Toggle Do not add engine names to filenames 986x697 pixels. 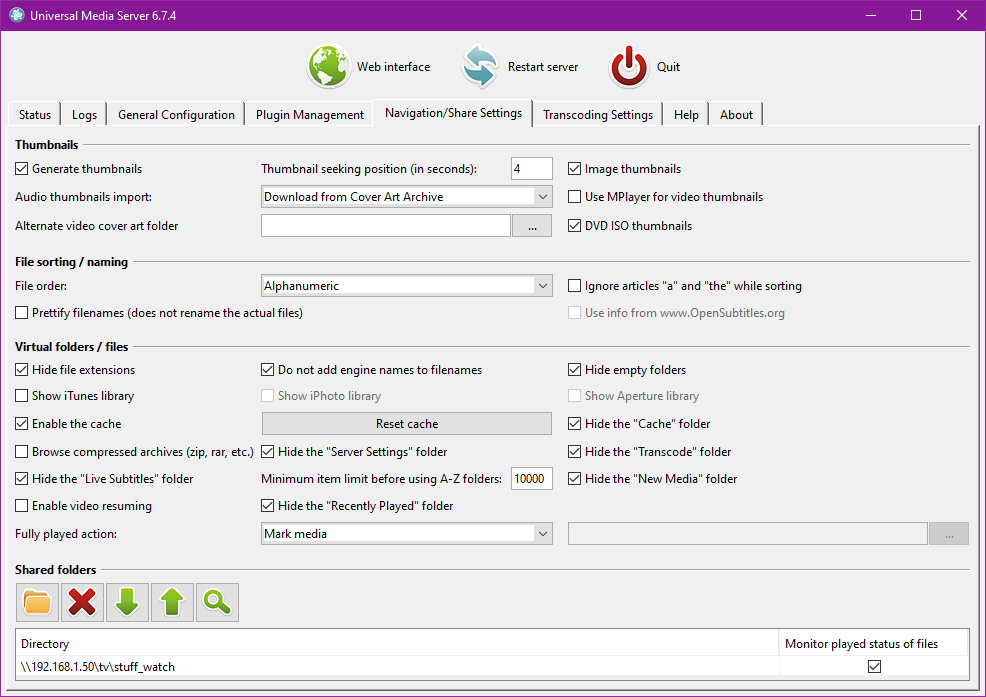[267, 370]
